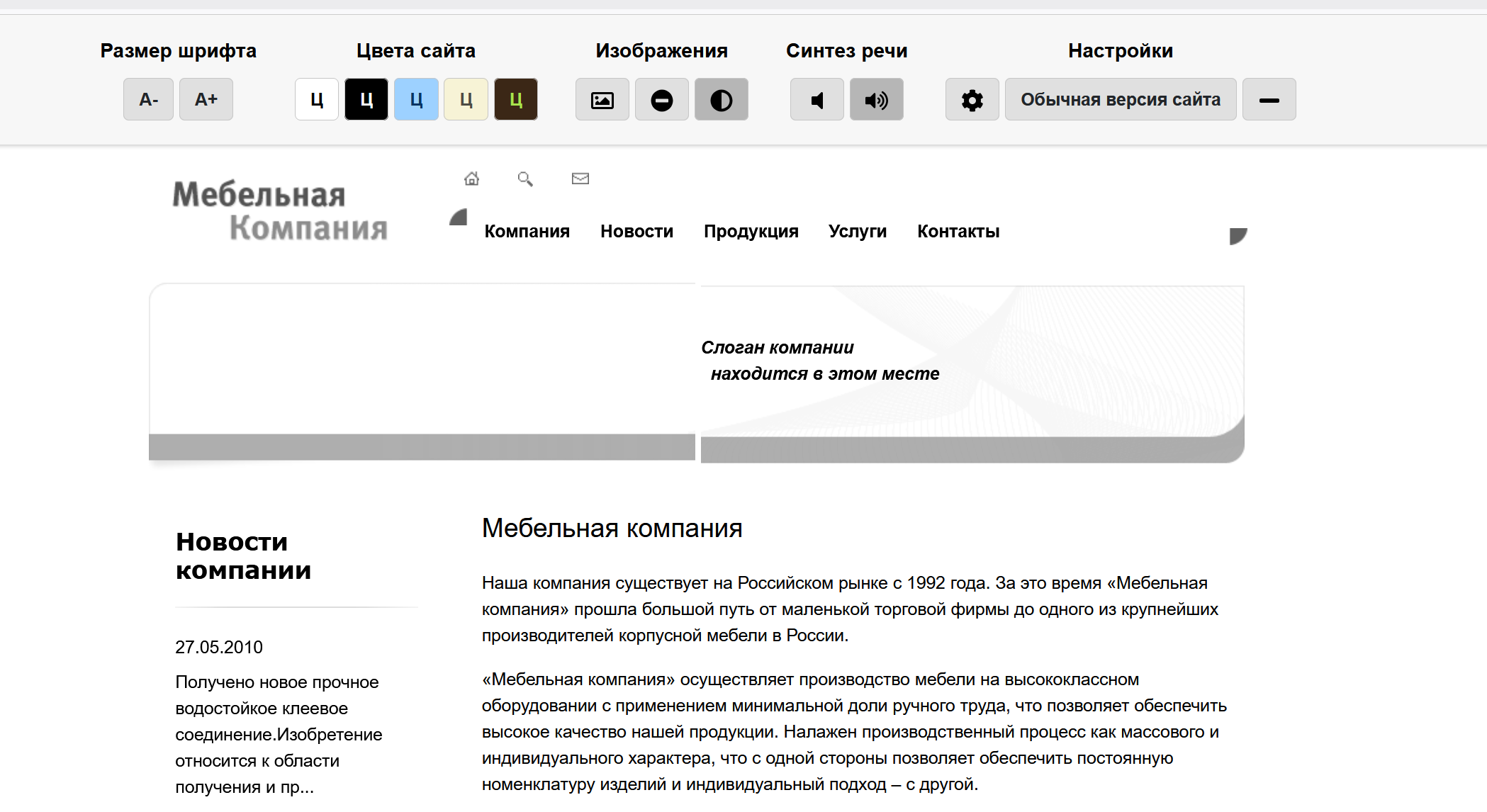Decrease font size with A- button
Screen dimensions: 1487x812
tap(148, 100)
